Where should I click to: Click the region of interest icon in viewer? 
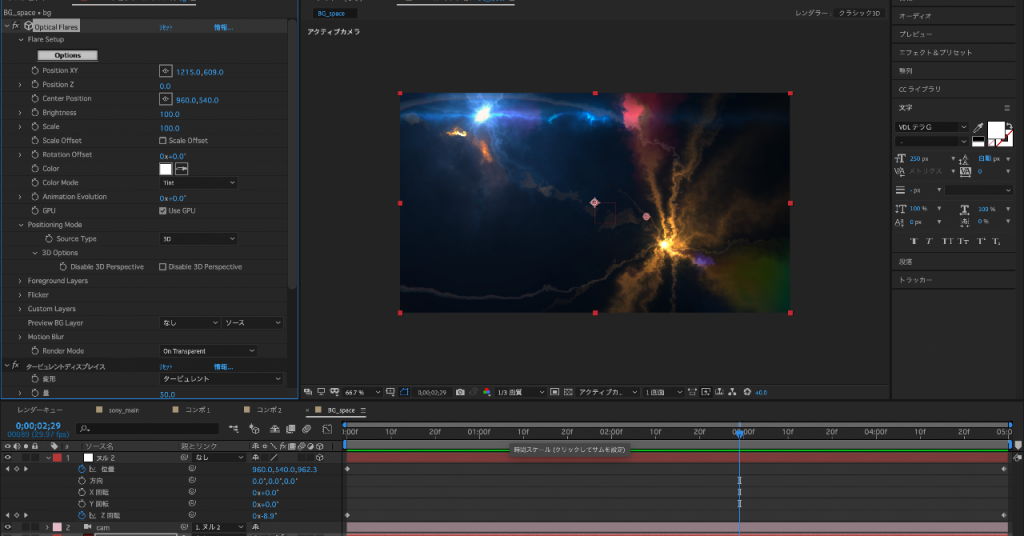point(554,392)
